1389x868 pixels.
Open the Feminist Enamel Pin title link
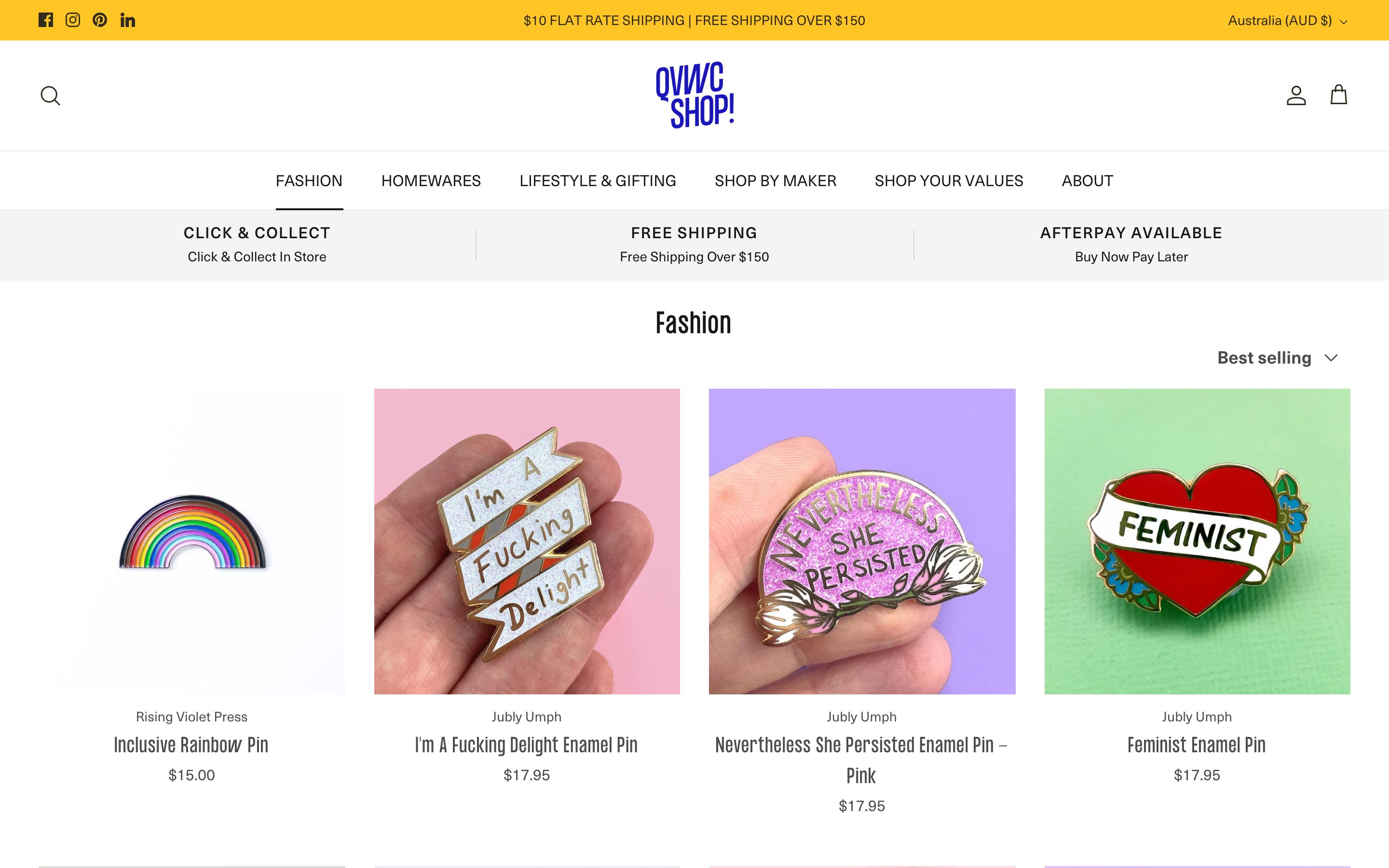pos(1197,745)
